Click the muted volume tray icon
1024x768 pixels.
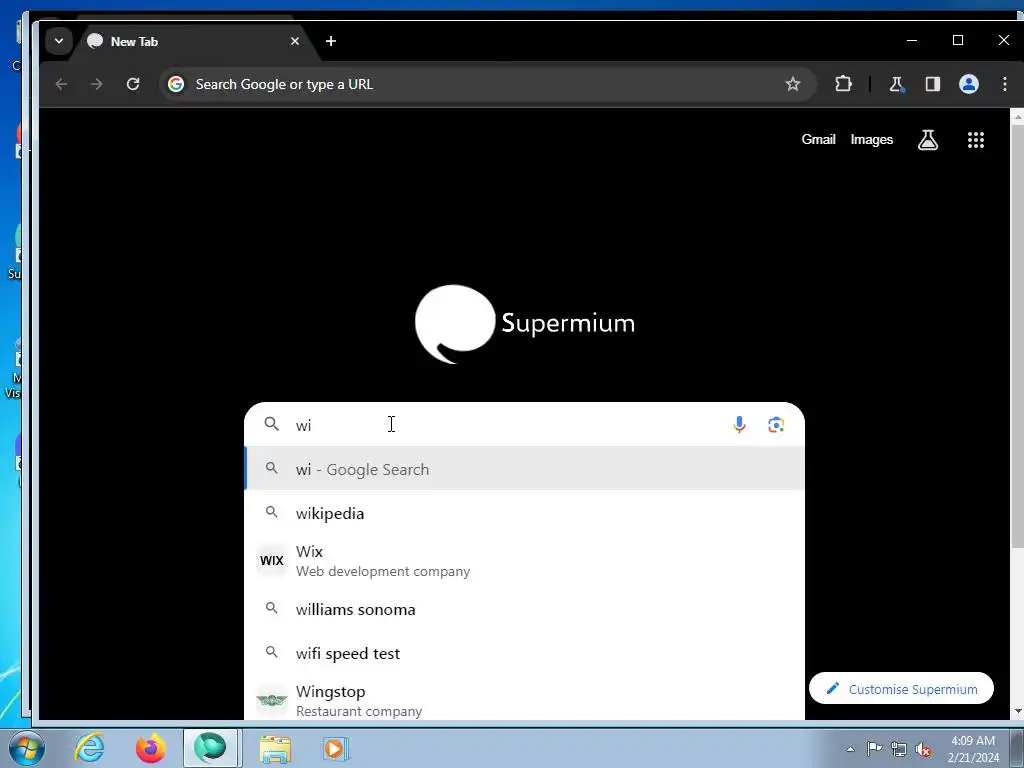[923, 749]
